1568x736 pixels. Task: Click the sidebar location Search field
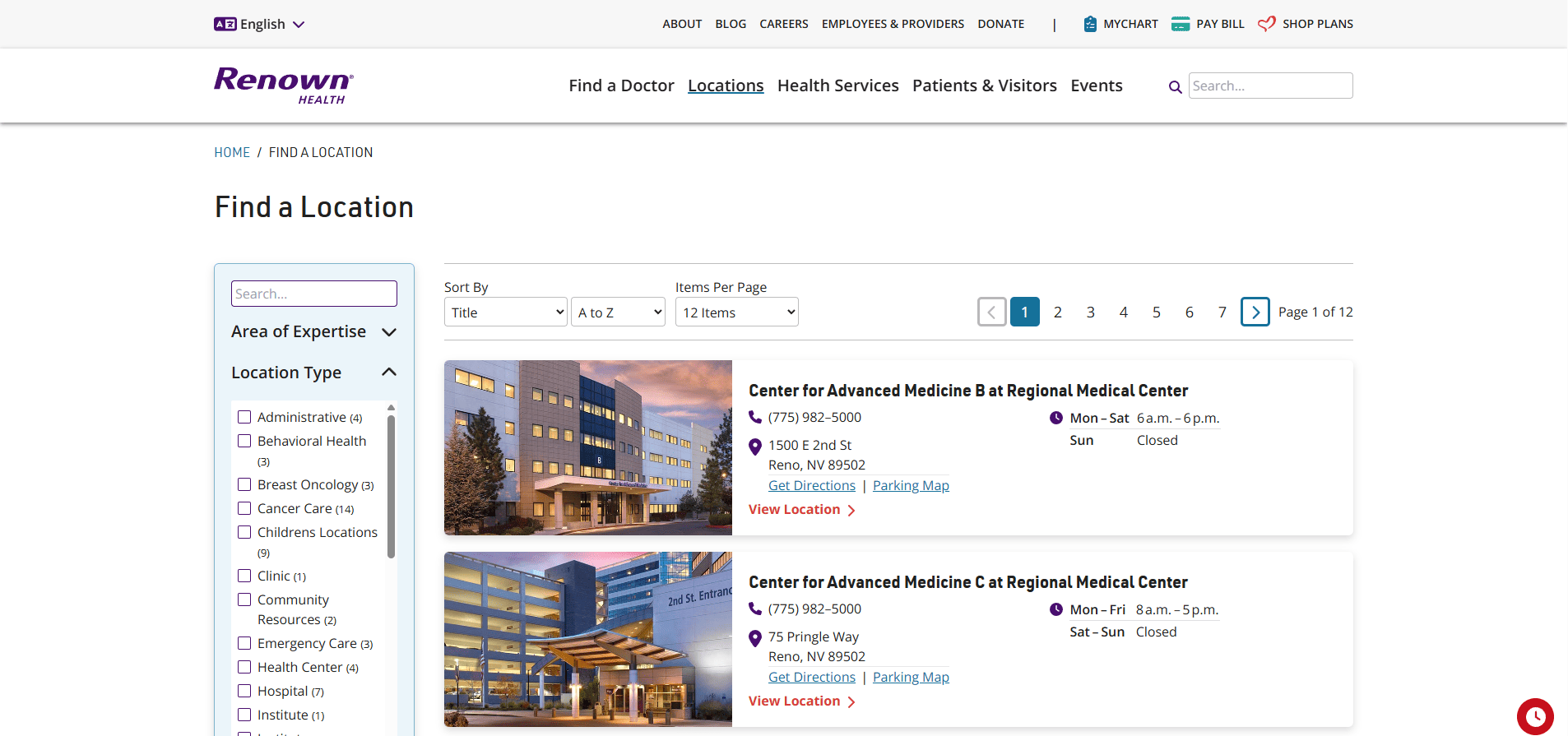coord(314,294)
